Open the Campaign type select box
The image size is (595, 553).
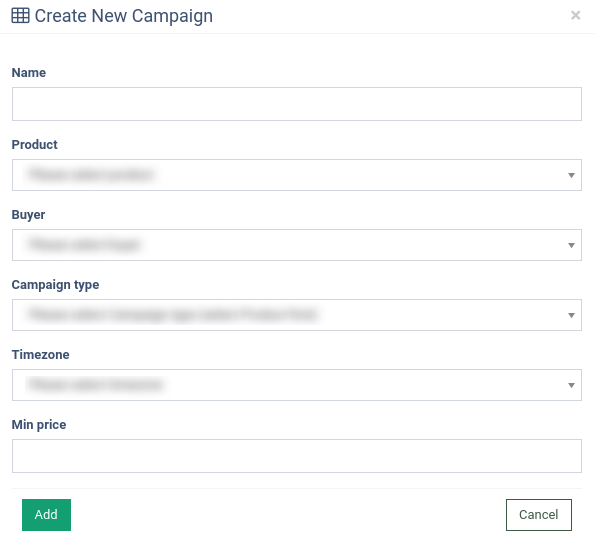pos(297,315)
